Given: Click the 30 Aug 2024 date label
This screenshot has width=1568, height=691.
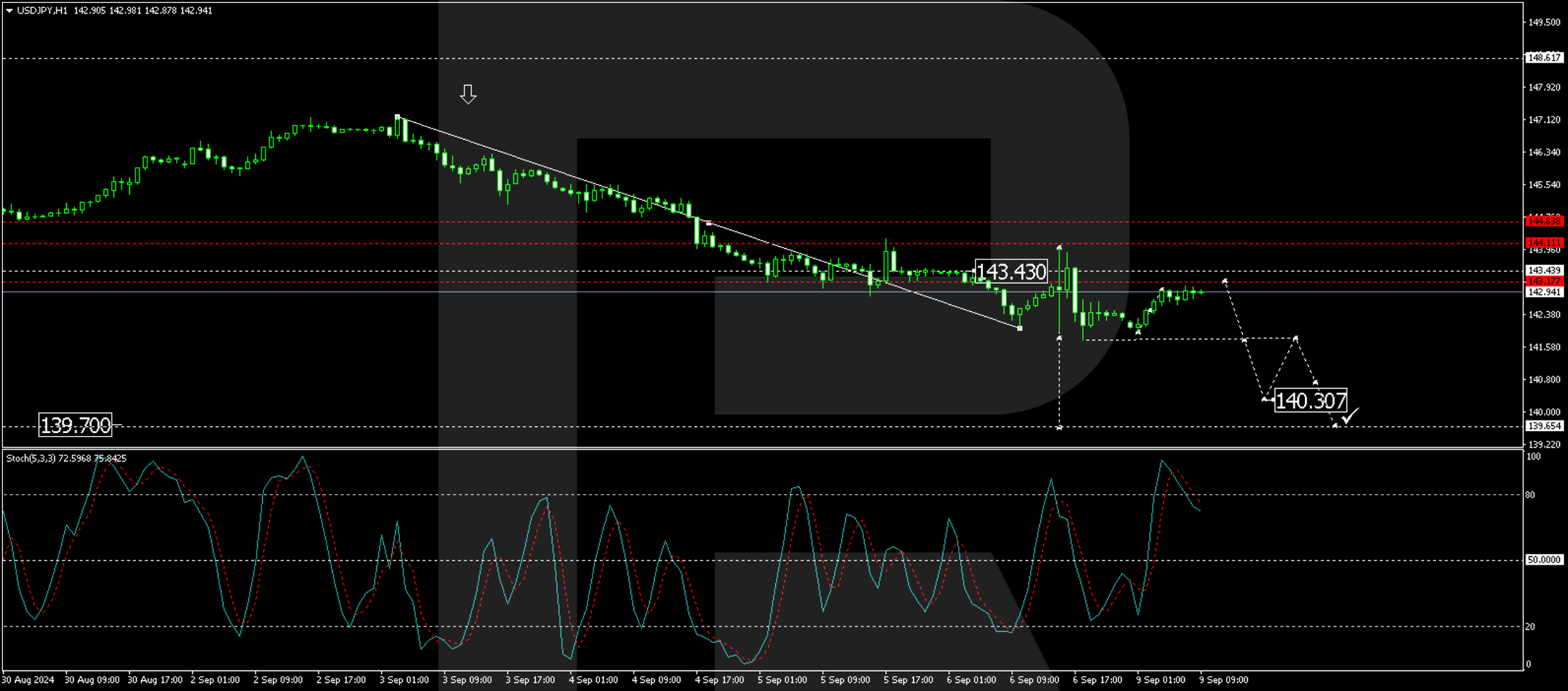Looking at the screenshot, I should click(28, 680).
